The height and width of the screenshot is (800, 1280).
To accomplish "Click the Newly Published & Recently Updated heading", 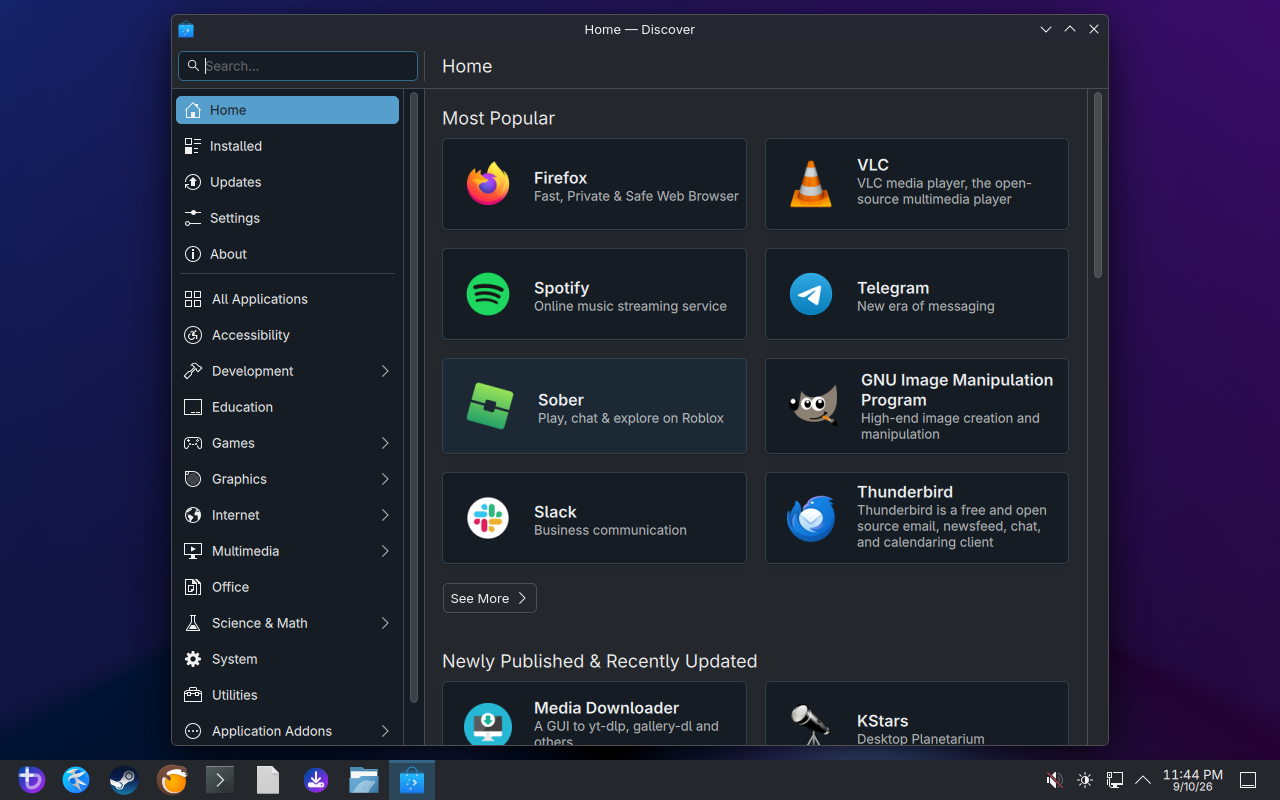I will click(x=600, y=661).
